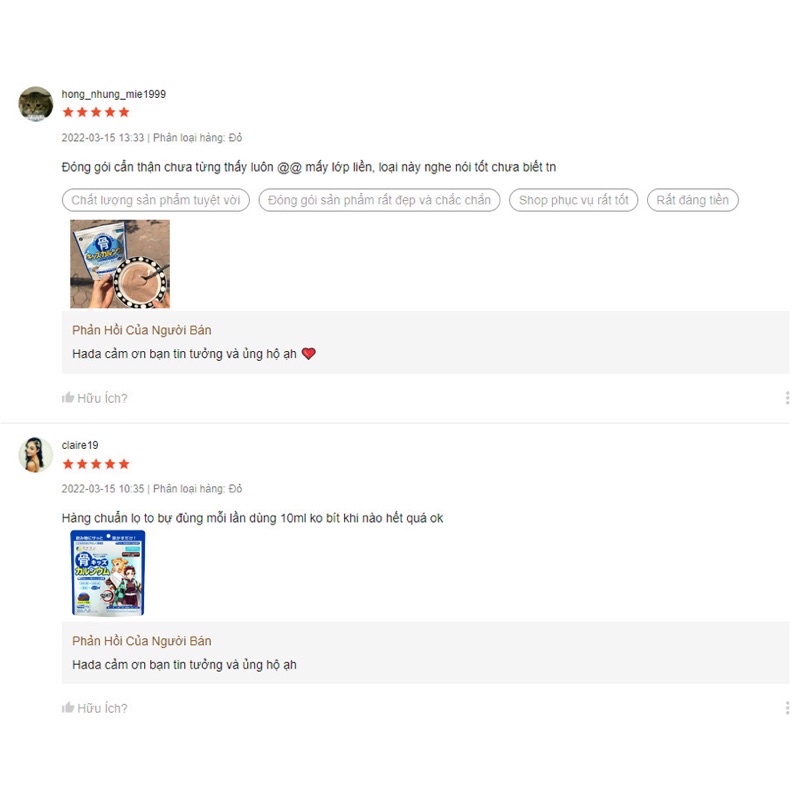Open the username hong_nhung_mie1999 link
800x800 pixels.
tap(114, 94)
